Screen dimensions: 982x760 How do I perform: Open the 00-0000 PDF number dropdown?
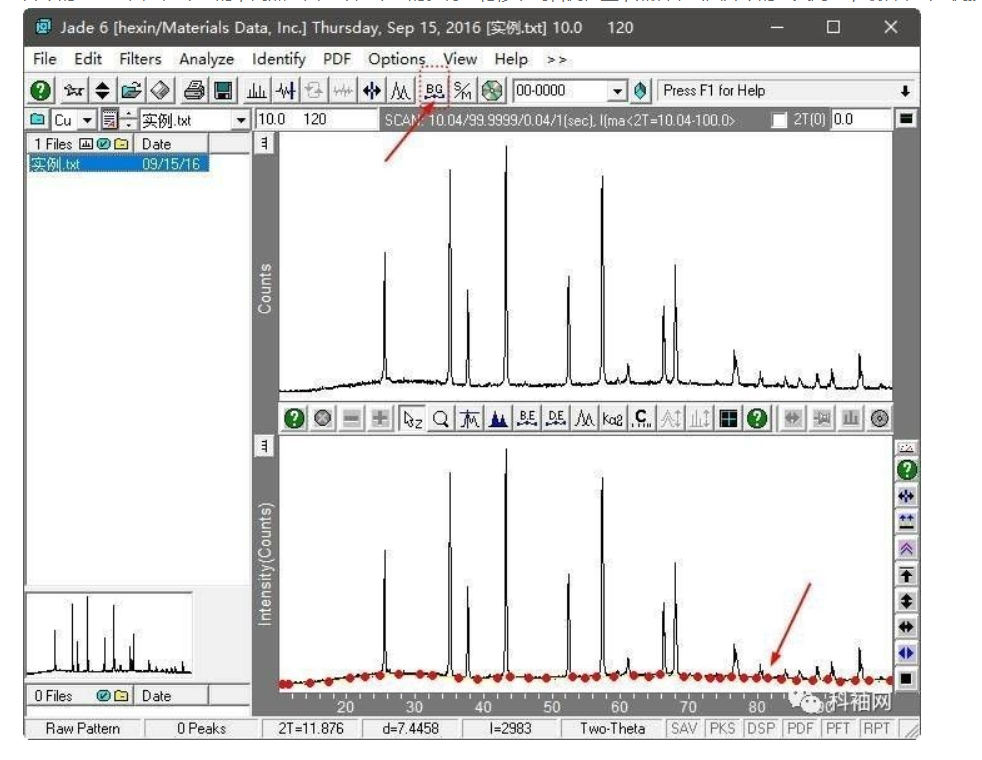618,91
